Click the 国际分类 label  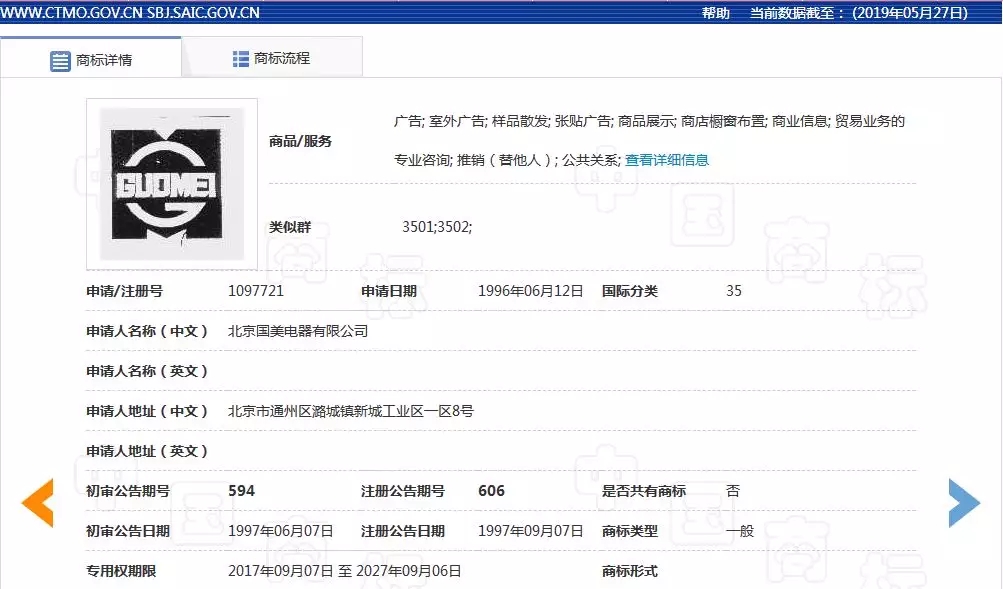[630, 291]
